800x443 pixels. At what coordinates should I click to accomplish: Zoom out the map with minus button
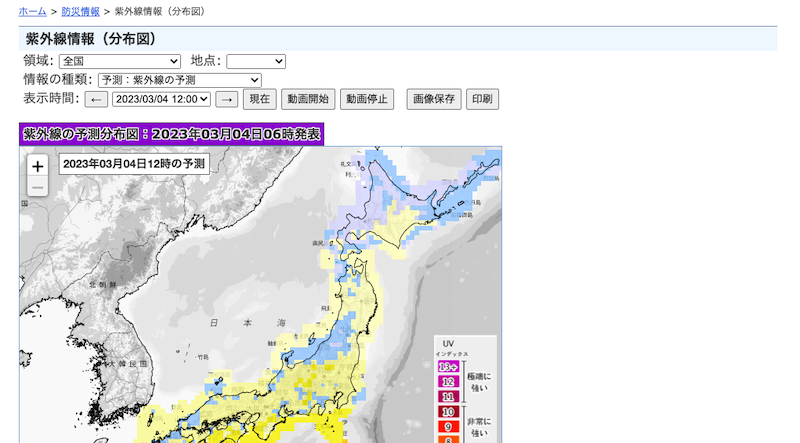(x=37, y=187)
